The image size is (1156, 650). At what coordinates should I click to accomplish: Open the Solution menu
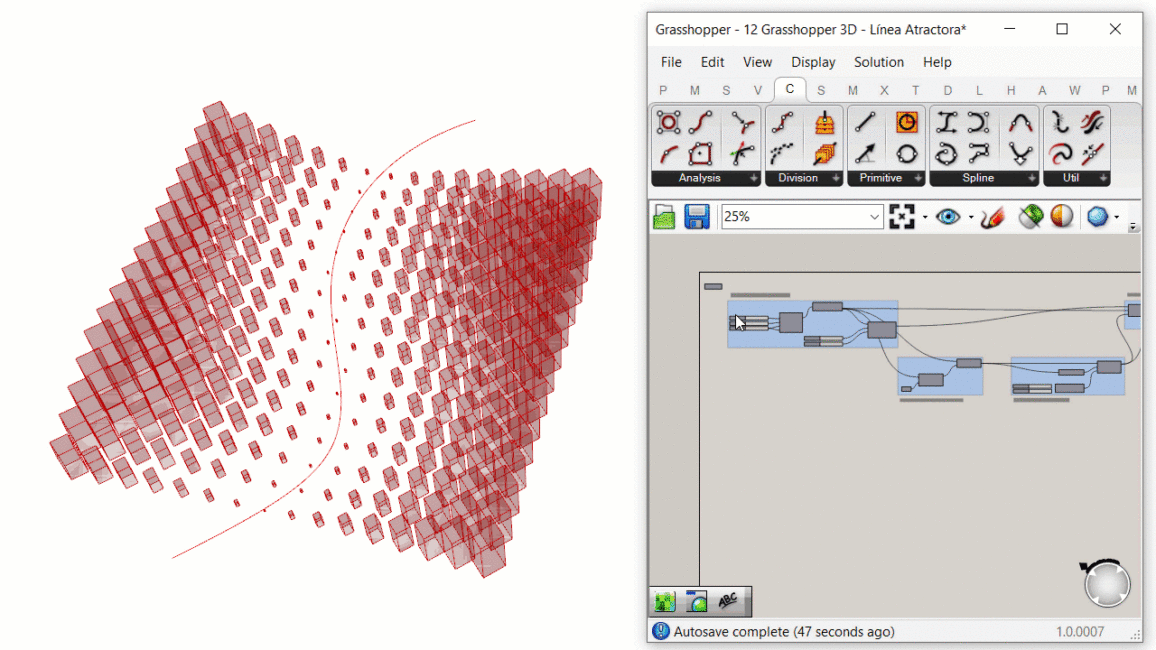(878, 62)
